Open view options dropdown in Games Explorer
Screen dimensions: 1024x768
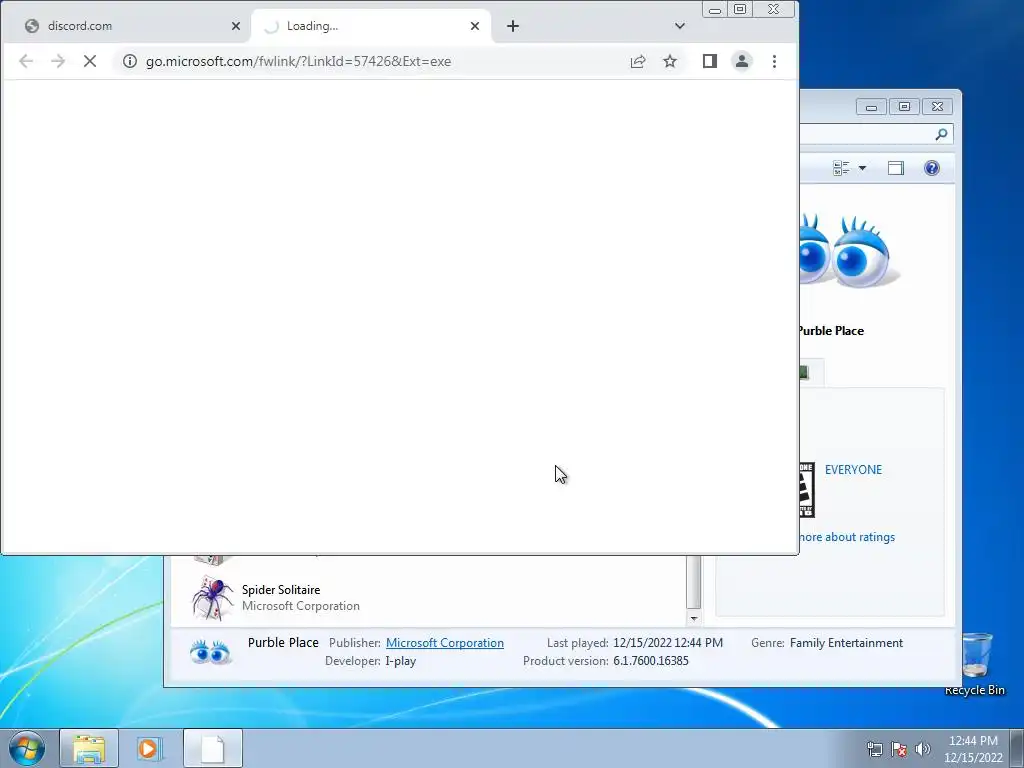pos(862,168)
